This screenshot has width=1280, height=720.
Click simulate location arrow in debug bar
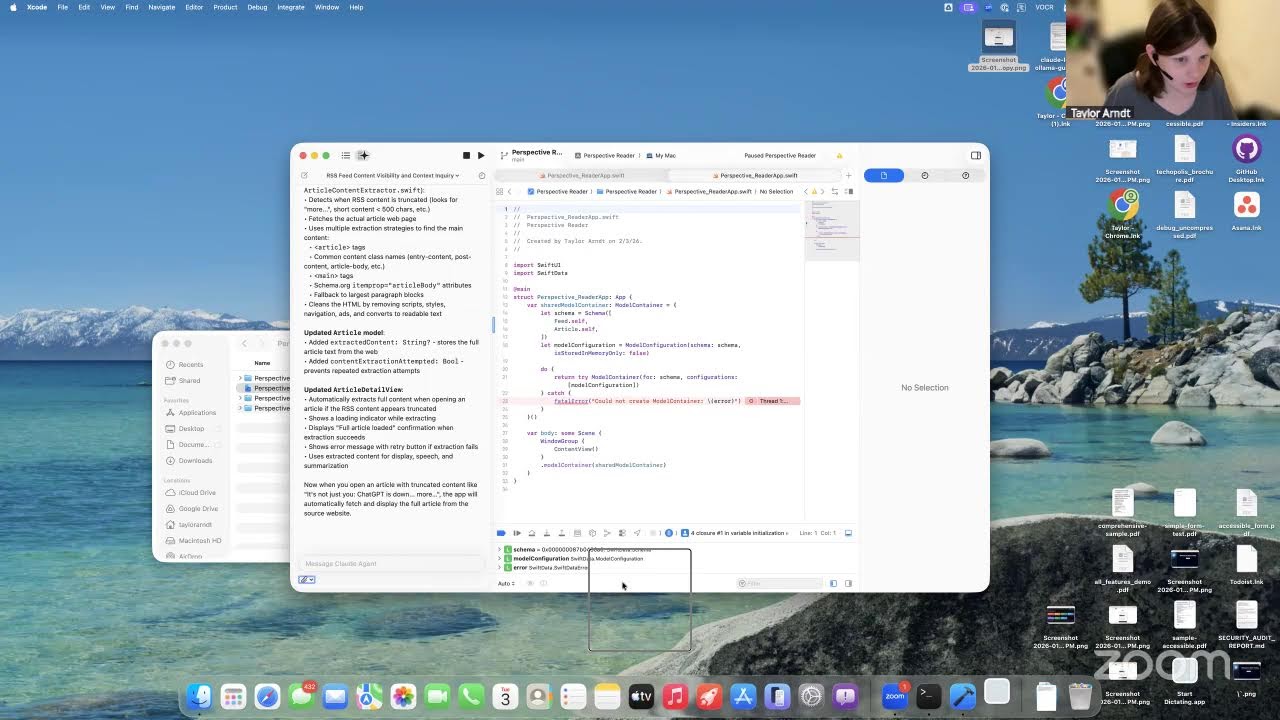pyautogui.click(x=637, y=533)
